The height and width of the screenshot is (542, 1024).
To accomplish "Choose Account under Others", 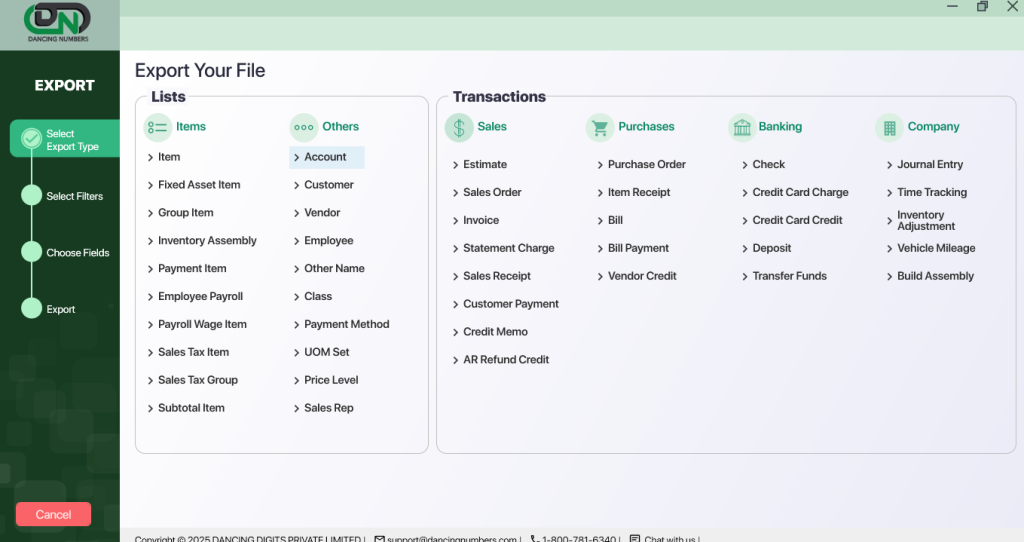I will [x=327, y=157].
